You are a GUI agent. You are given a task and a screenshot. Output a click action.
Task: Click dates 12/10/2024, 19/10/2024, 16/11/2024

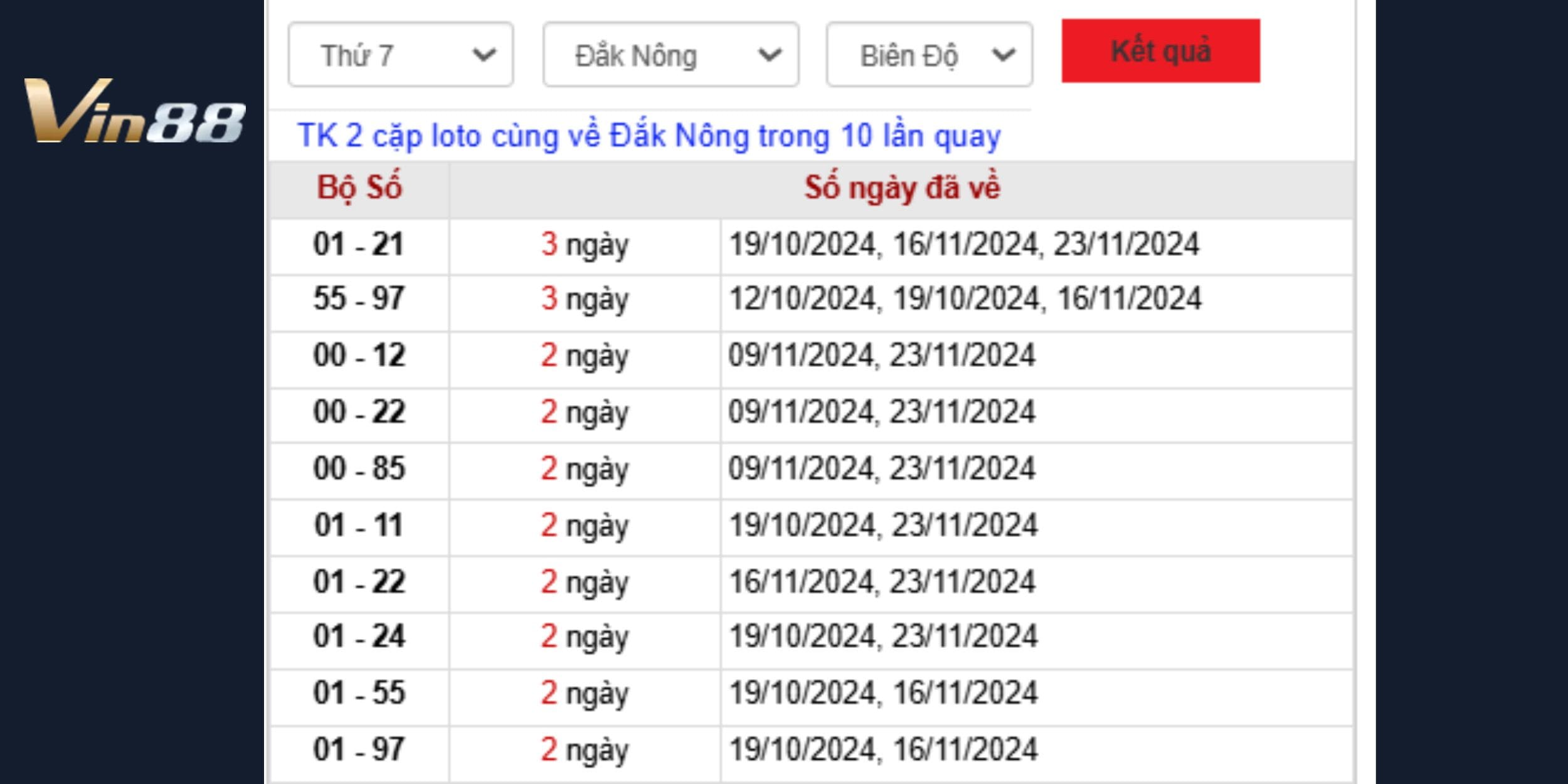click(965, 299)
